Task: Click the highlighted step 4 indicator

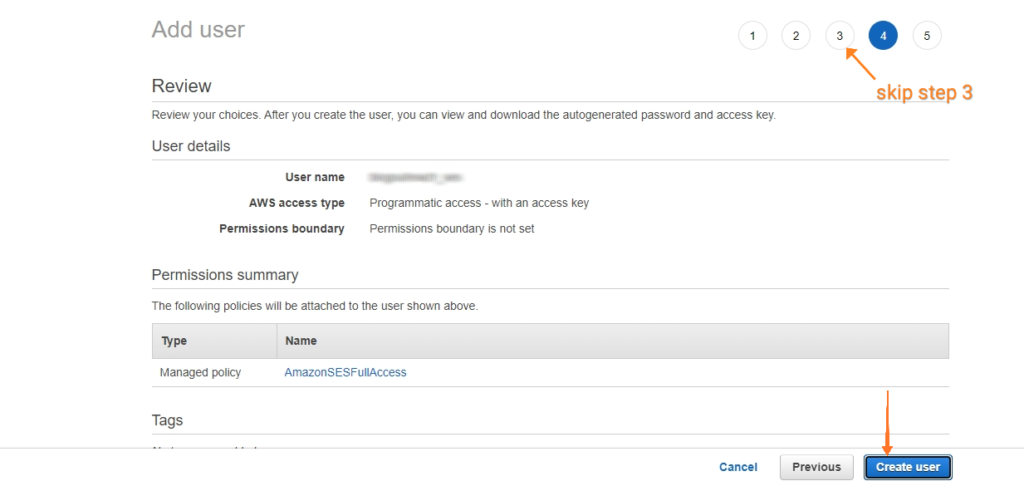Action: point(883,36)
